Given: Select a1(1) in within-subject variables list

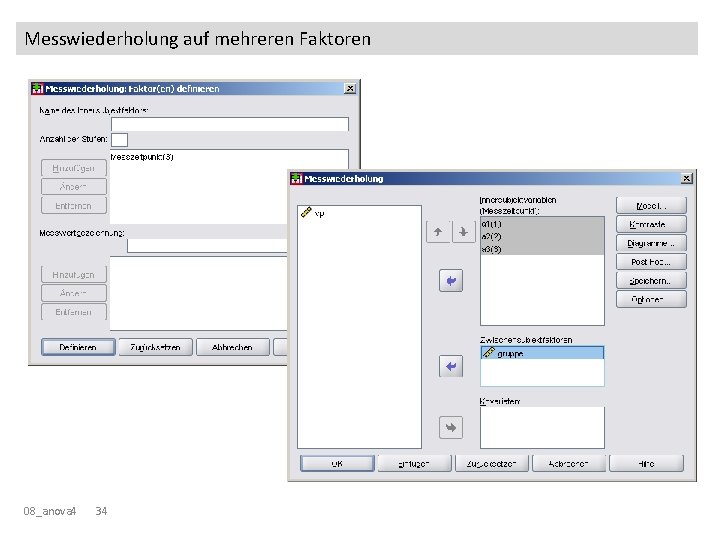Looking at the screenshot, I should (542, 224).
